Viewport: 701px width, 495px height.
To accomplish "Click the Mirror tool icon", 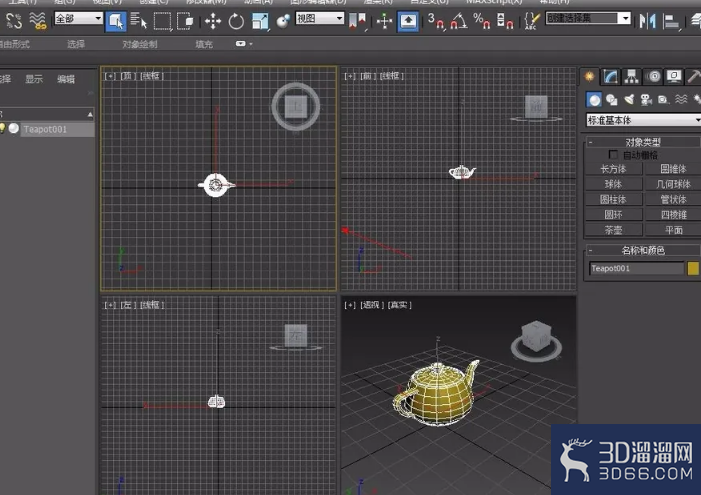I will (x=647, y=21).
